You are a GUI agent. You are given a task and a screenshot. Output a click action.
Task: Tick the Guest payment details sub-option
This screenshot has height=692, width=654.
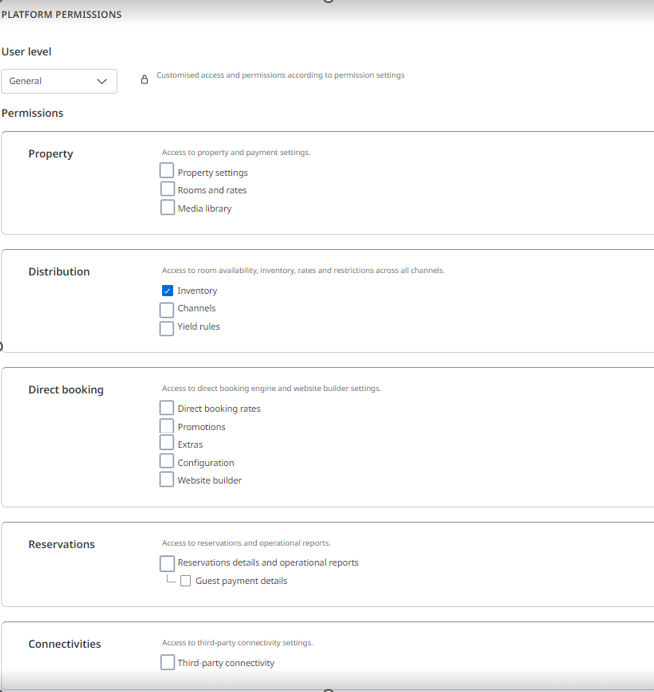tap(185, 581)
